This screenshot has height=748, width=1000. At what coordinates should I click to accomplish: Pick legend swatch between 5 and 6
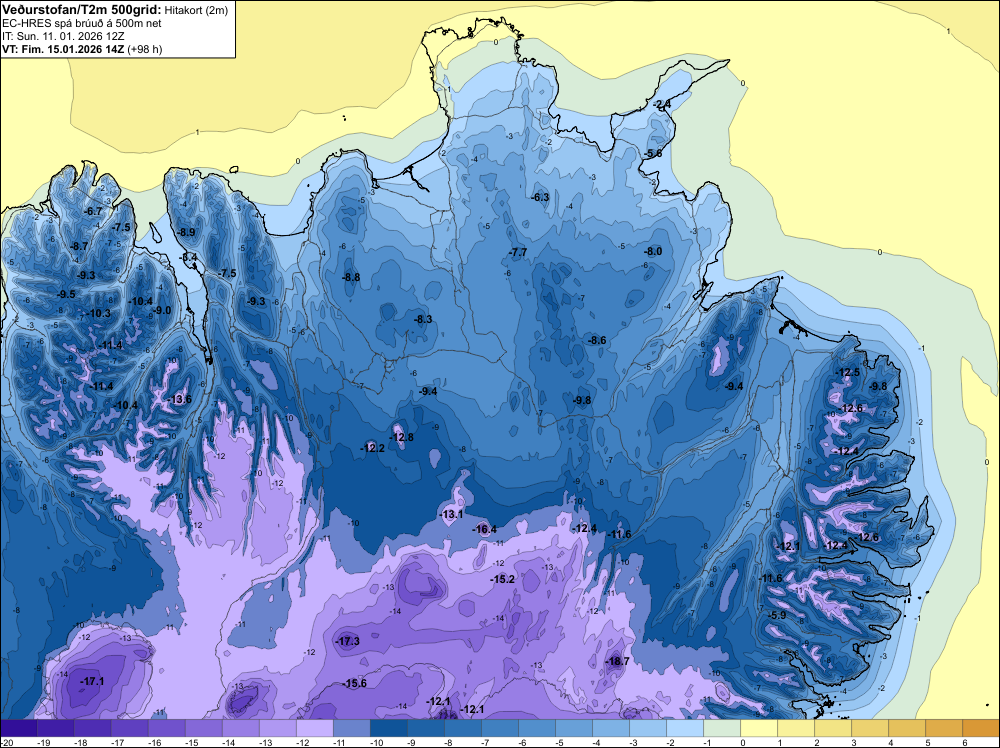coord(945,728)
